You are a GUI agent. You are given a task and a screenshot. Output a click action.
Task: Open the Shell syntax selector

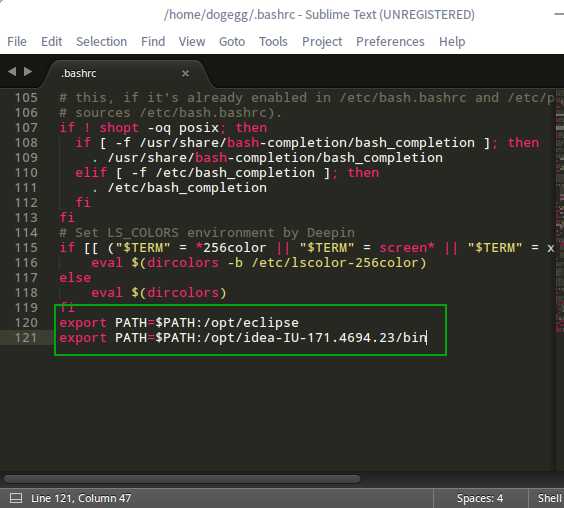point(549,498)
